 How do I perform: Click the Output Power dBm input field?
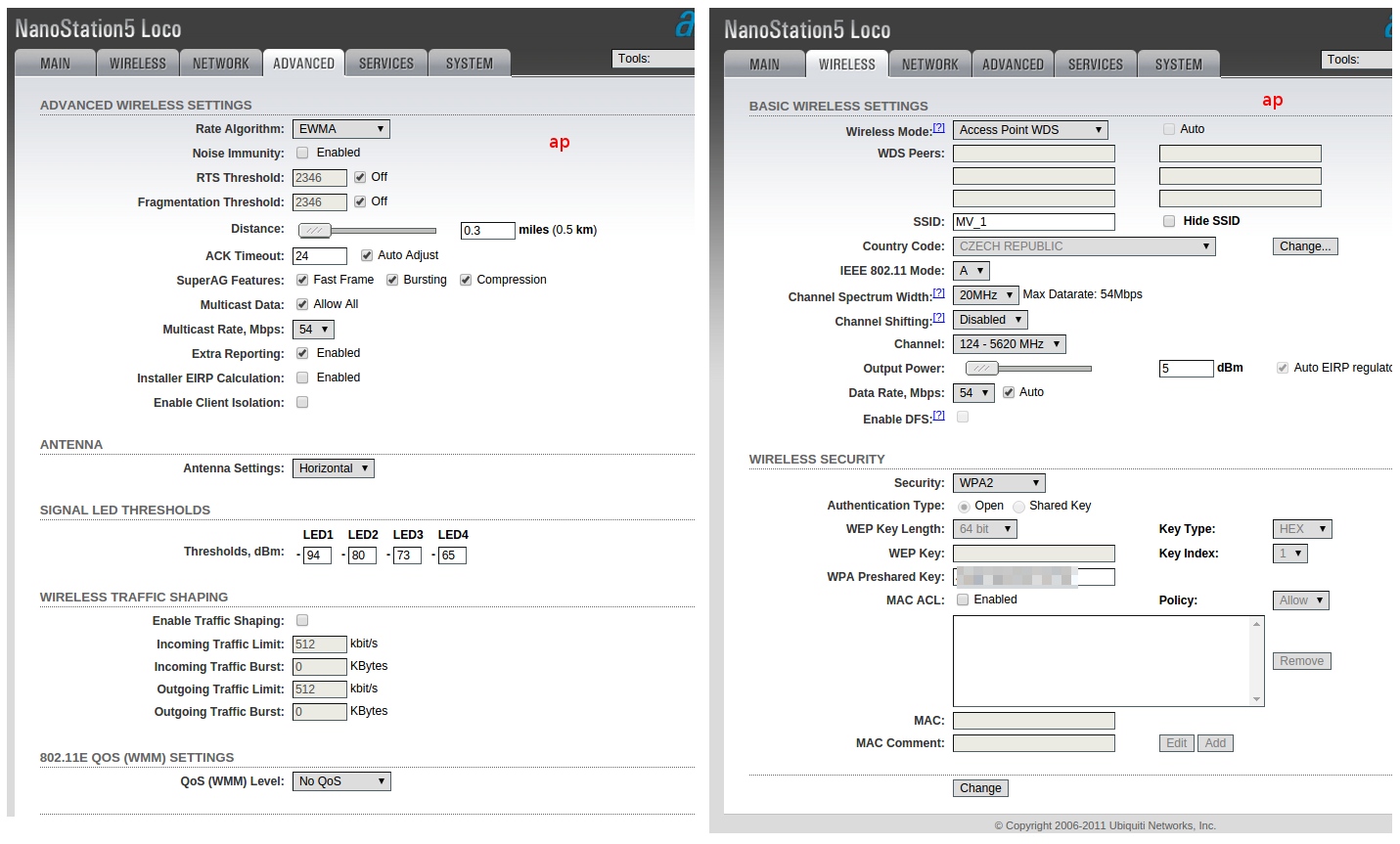click(1187, 369)
